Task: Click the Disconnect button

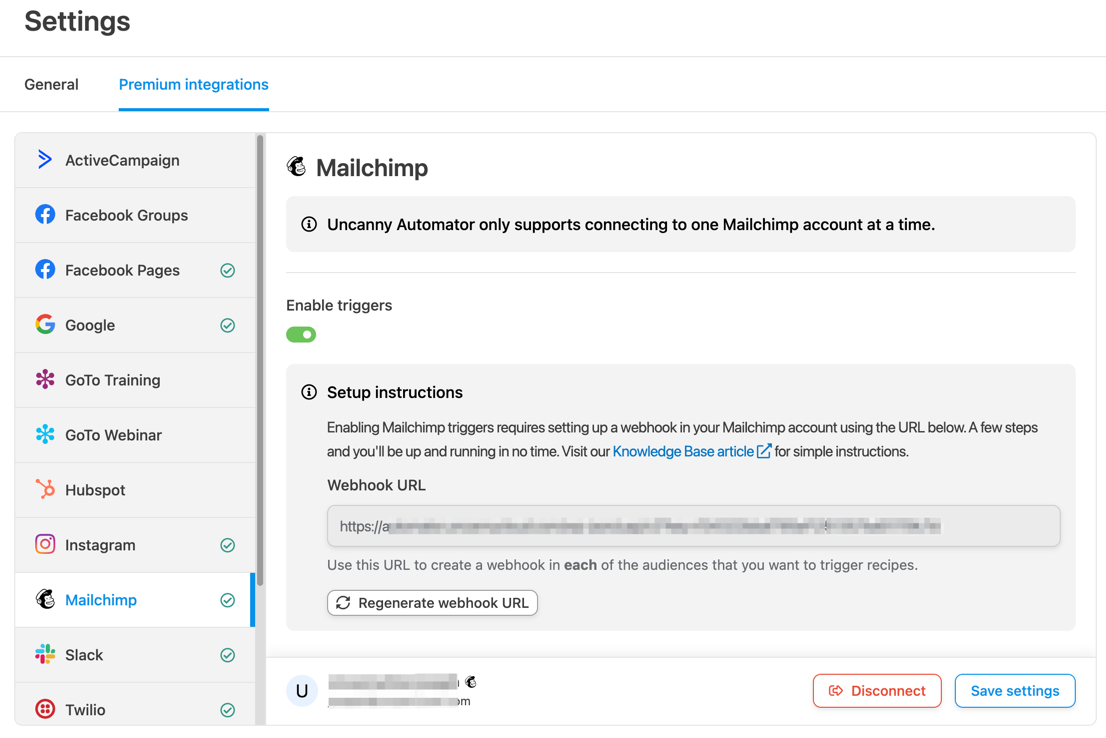Action: pyautogui.click(x=877, y=691)
